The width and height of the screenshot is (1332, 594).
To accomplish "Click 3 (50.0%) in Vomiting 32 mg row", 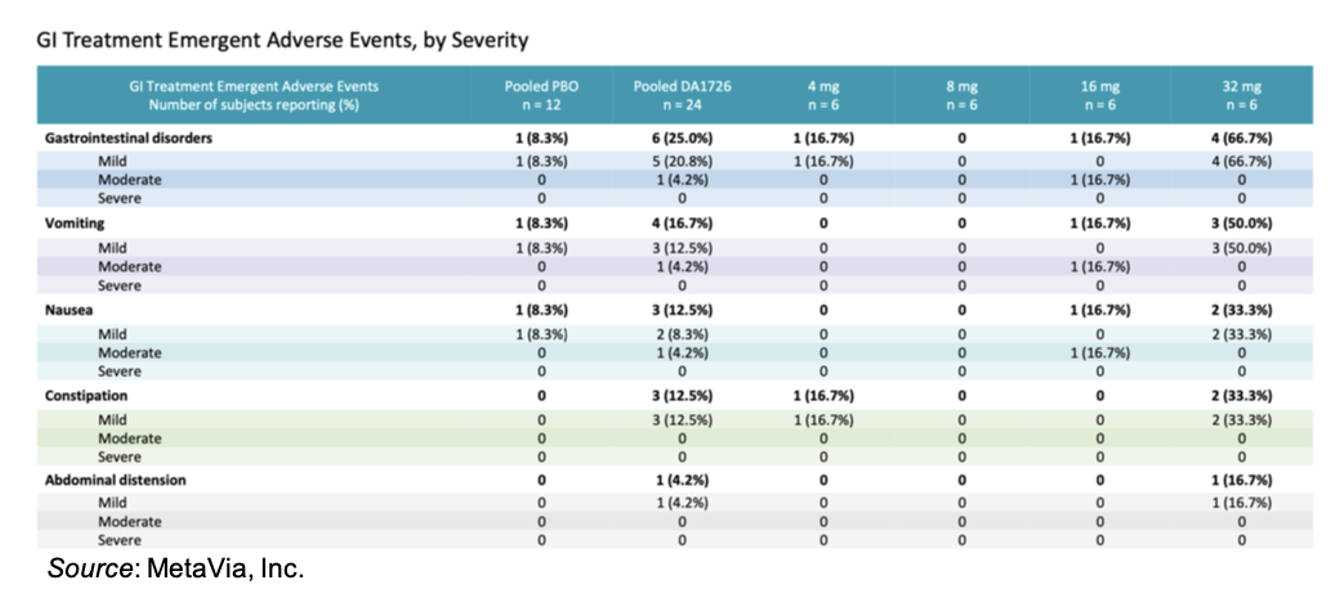I will point(1241,224).
